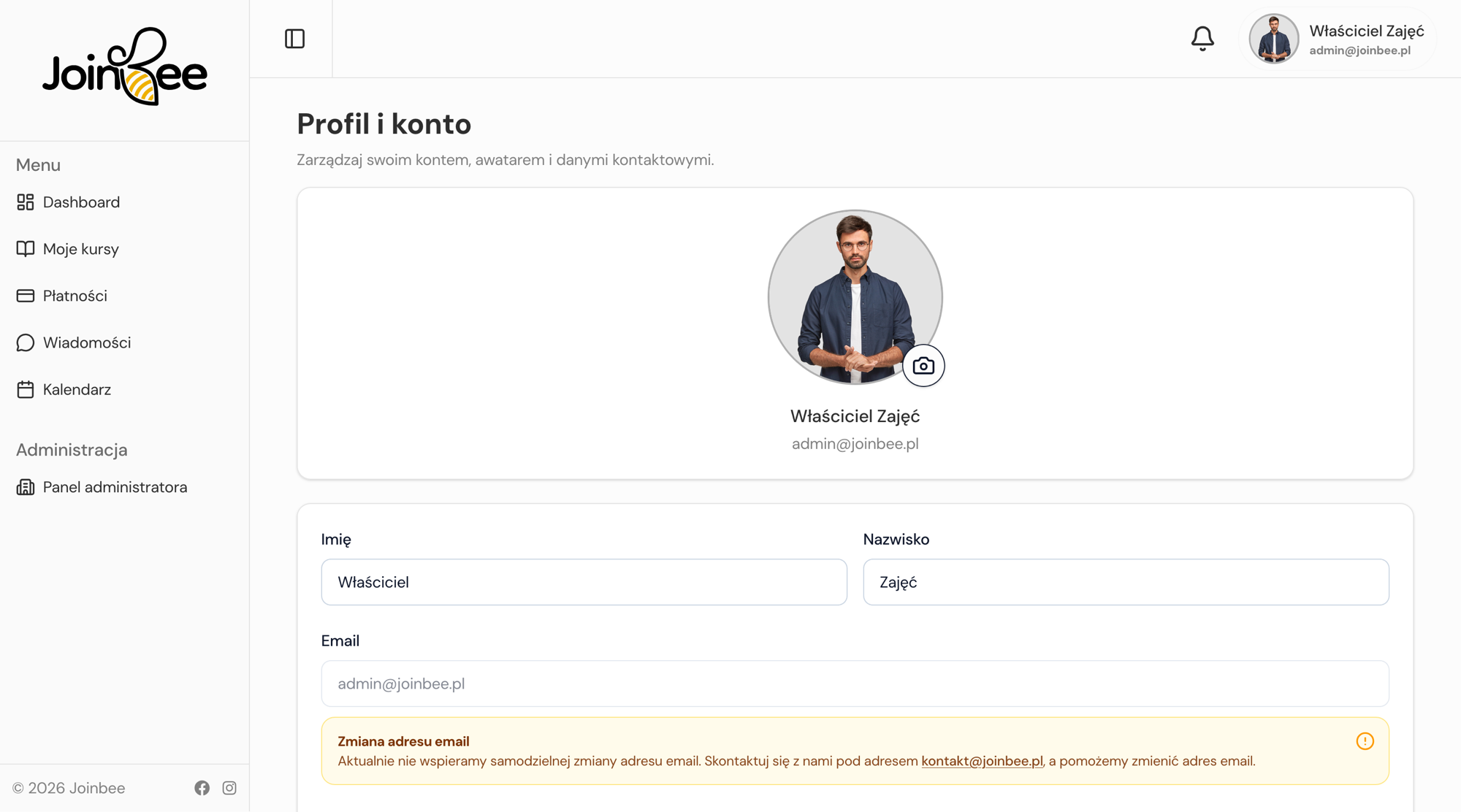
Task: Open Joinbee Instagram icon in footer
Action: tap(229, 788)
